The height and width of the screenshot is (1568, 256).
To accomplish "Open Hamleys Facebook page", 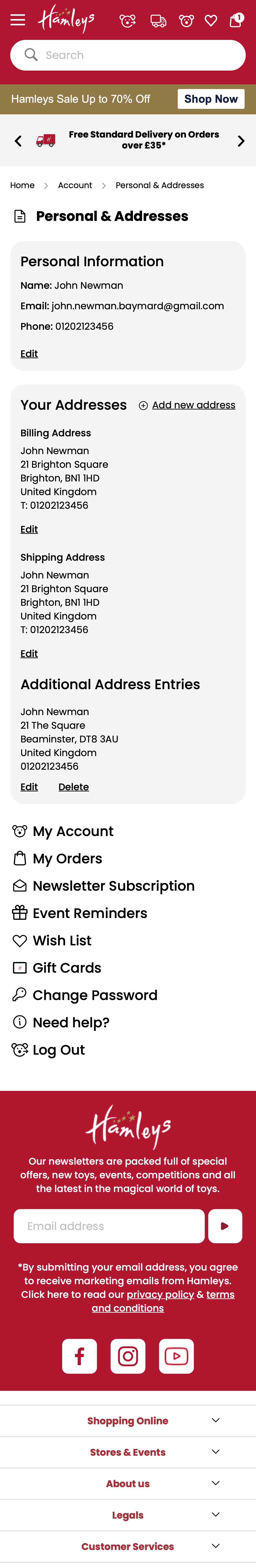I will point(80,1356).
